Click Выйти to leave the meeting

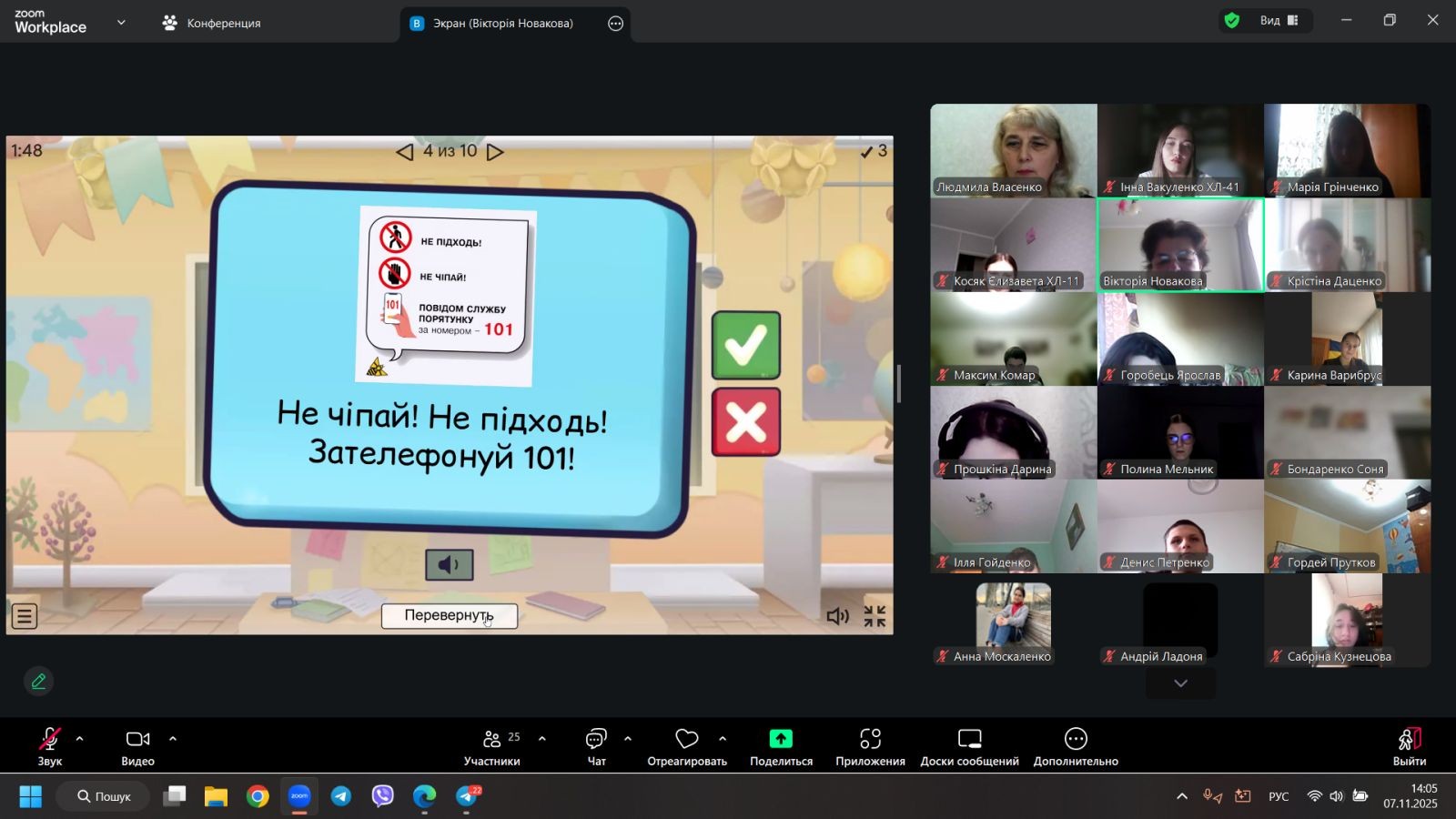coord(1409,746)
